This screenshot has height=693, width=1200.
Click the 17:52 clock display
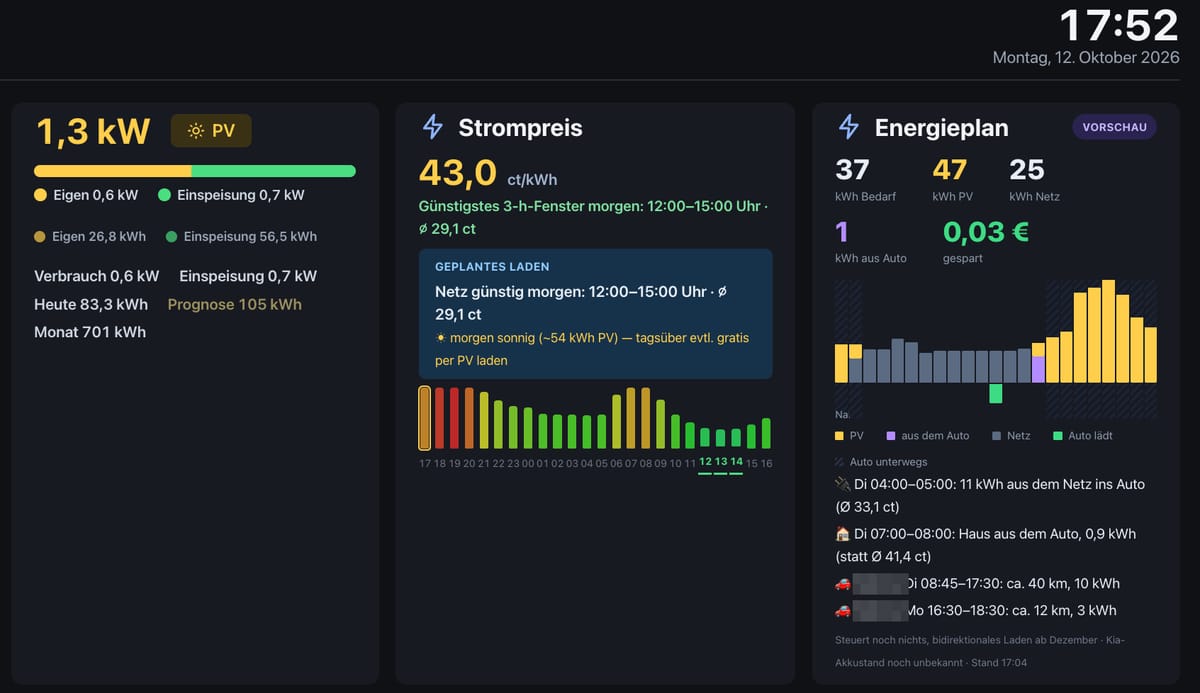(x=1119, y=25)
